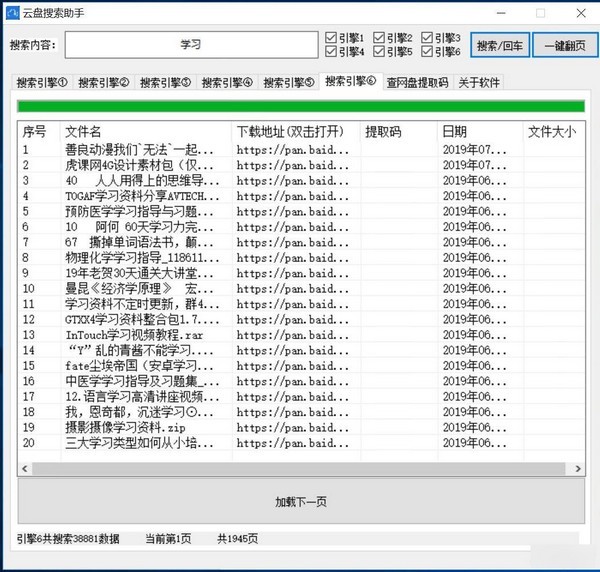The image size is (600, 572).
Task: Select row InTouch学习视频教程.rar
Action: coord(301,335)
